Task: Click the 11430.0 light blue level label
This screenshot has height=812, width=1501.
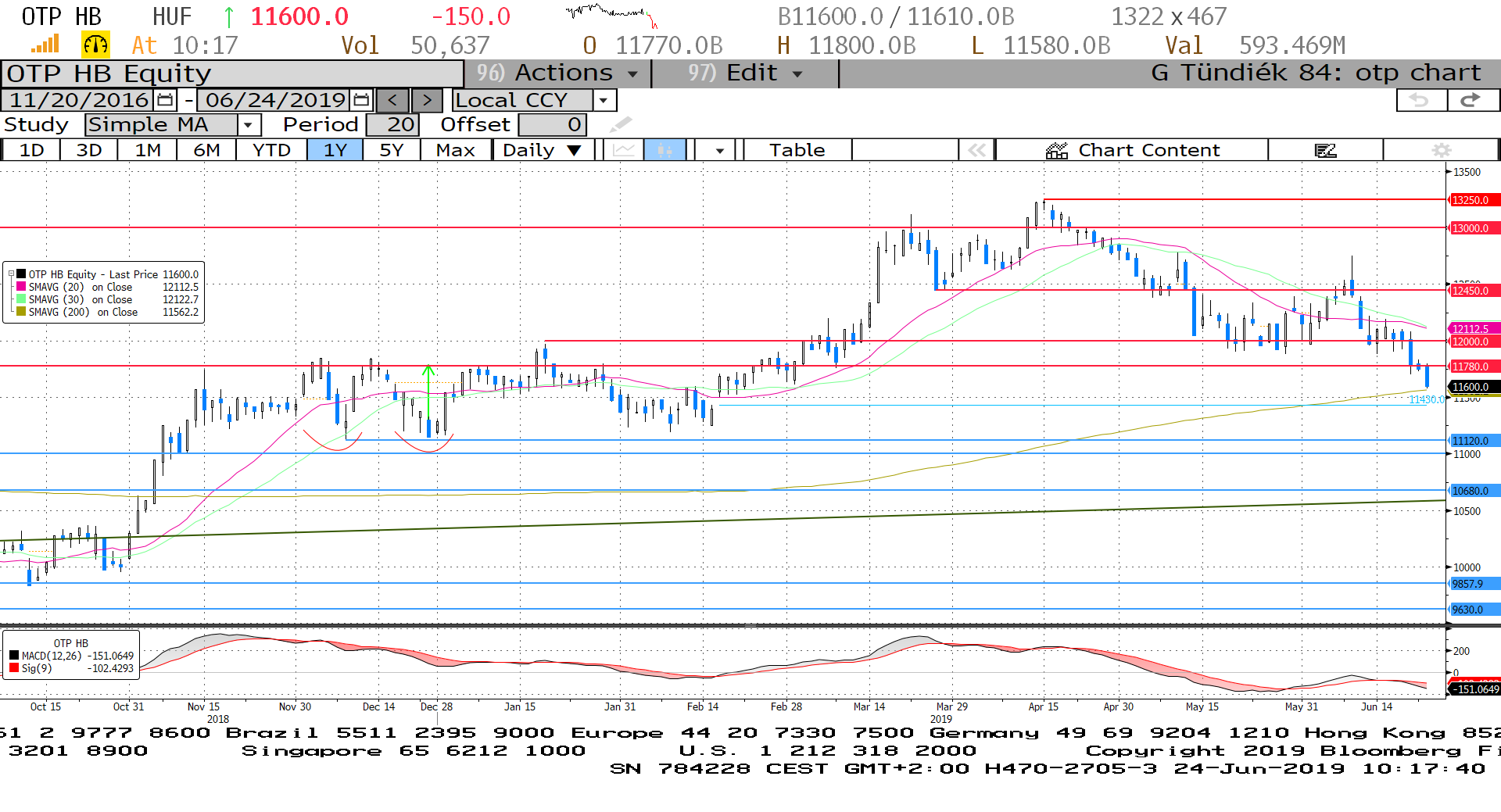Action: (1427, 399)
